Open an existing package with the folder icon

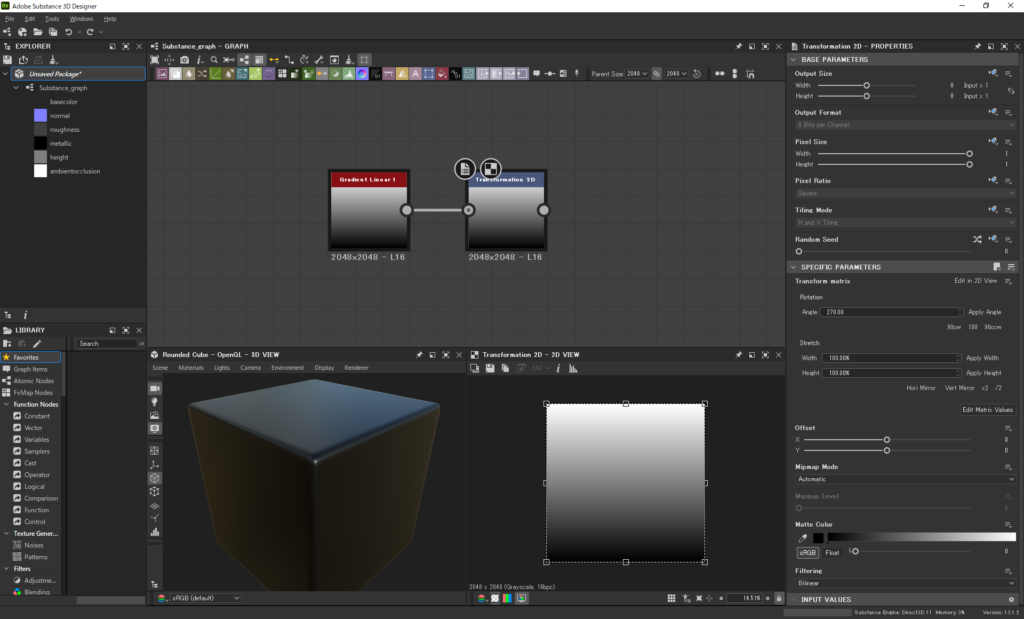38,32
